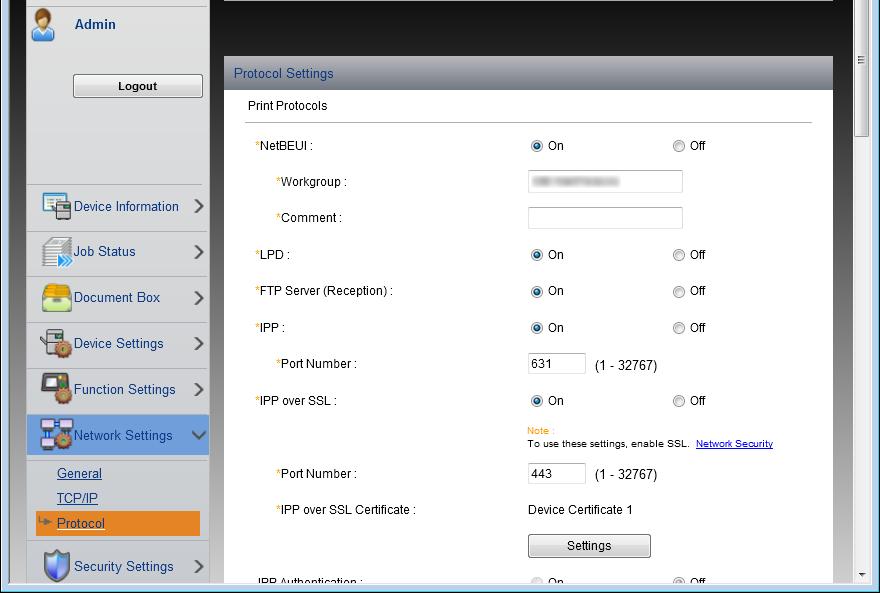Disable FTP Server (Reception)
880x593 pixels.
click(679, 291)
